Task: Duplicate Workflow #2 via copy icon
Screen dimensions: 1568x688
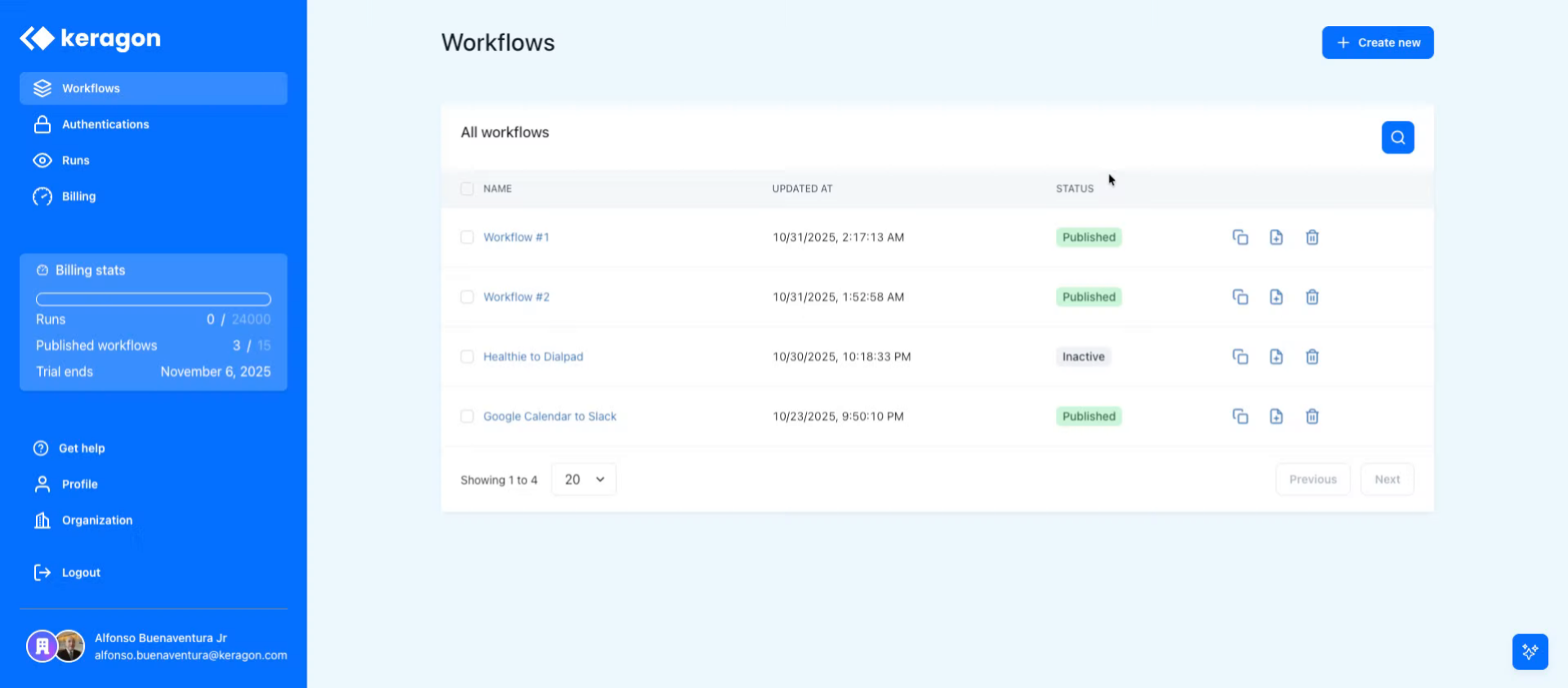Action: pos(1240,297)
